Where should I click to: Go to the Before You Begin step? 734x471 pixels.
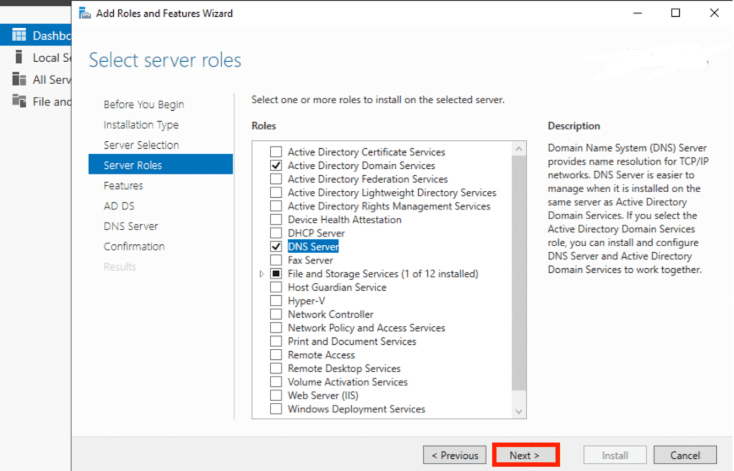coord(144,104)
